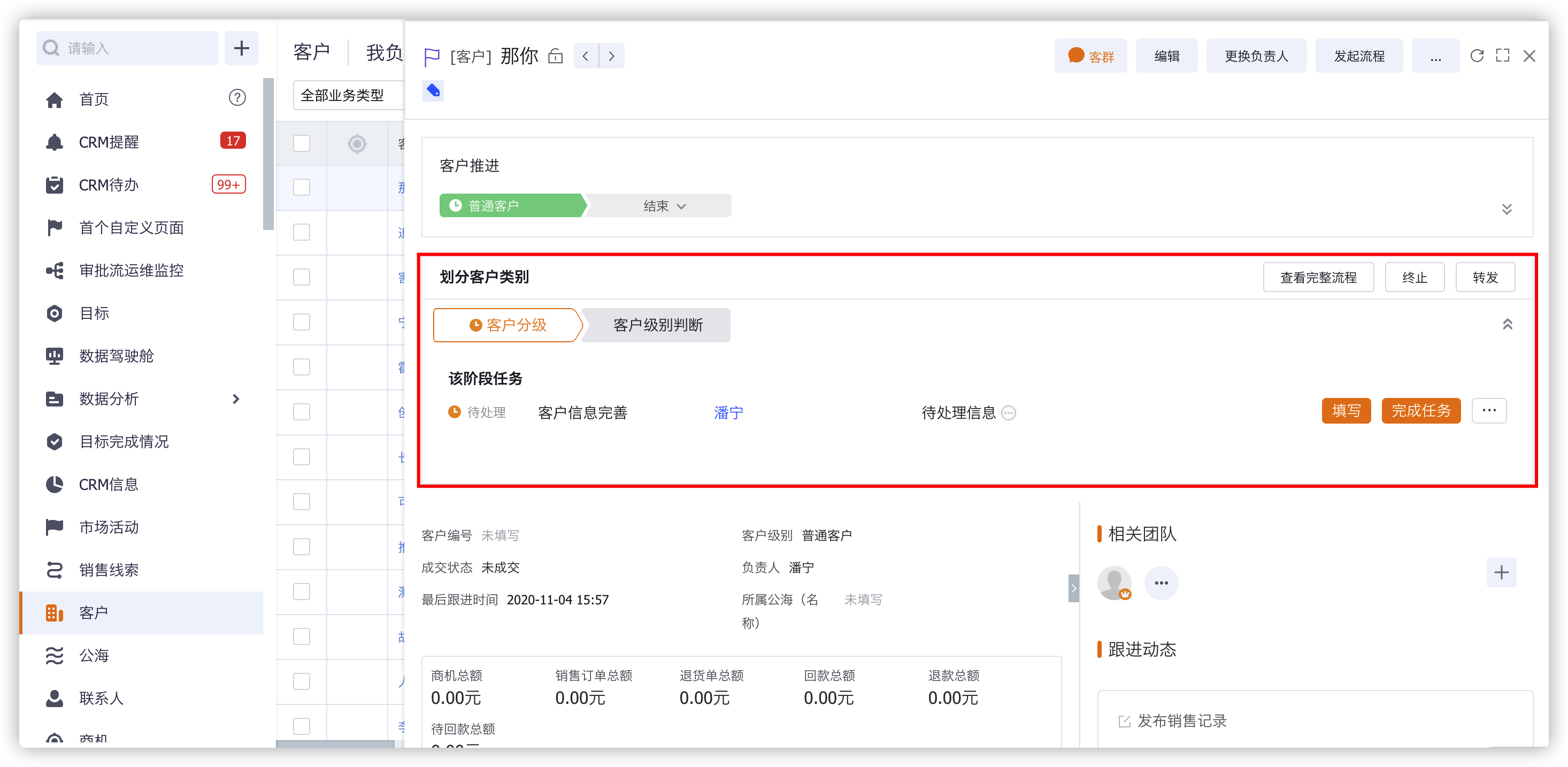Viewport: 1568px width, 767px height.
Task: Click the CRM提醒 bell icon
Action: click(54, 142)
